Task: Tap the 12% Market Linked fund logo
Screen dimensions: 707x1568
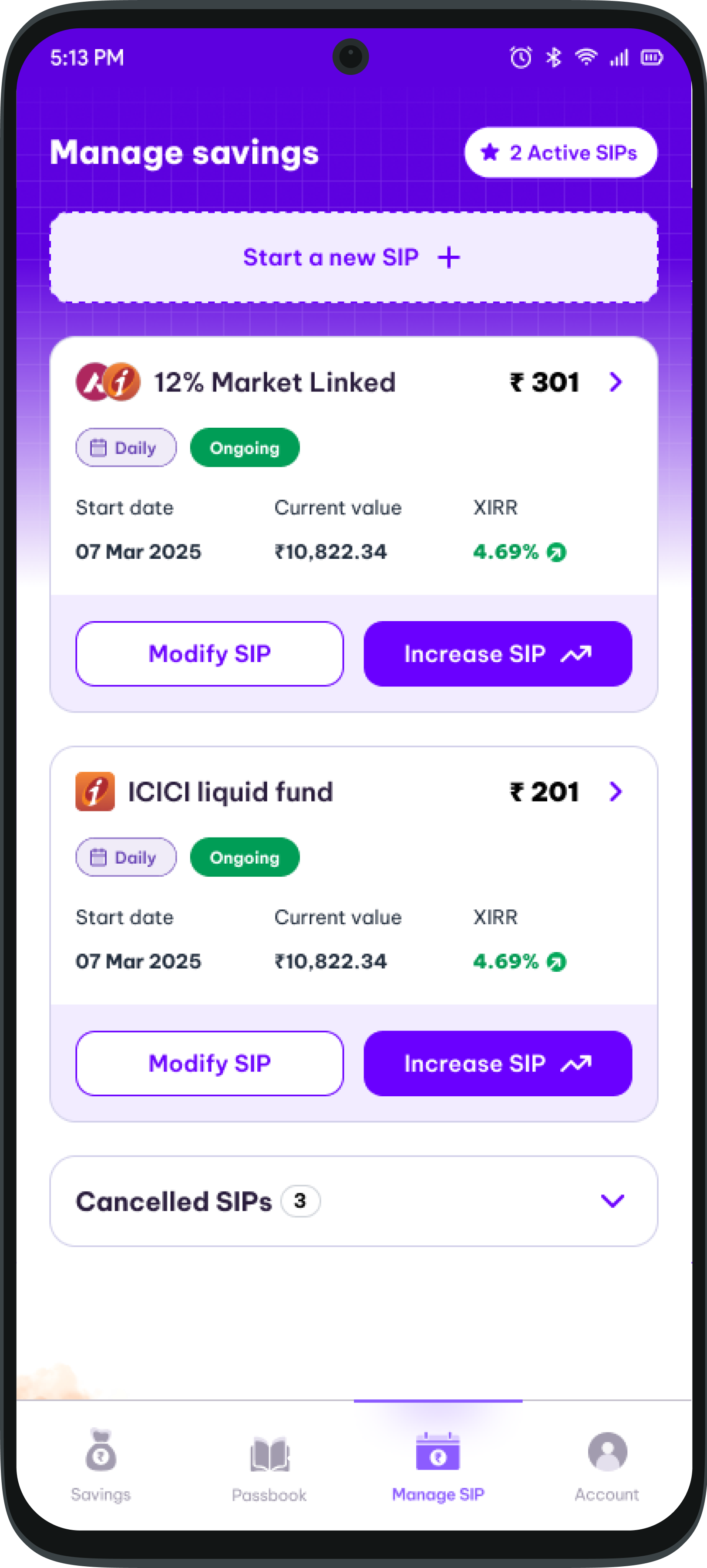Action: (x=108, y=382)
